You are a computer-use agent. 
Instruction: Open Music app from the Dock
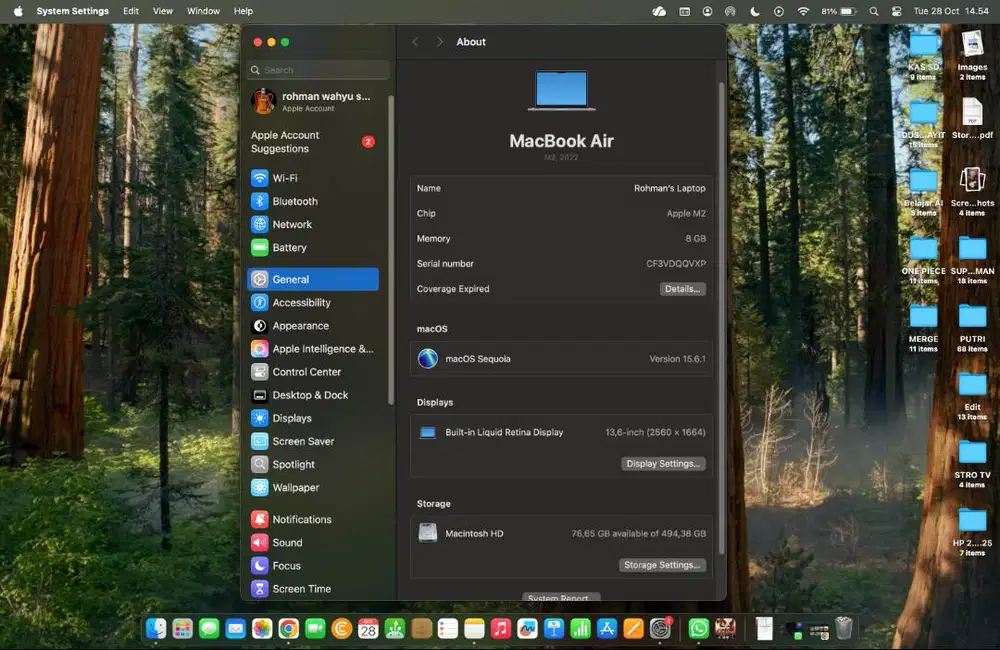tap(501, 630)
